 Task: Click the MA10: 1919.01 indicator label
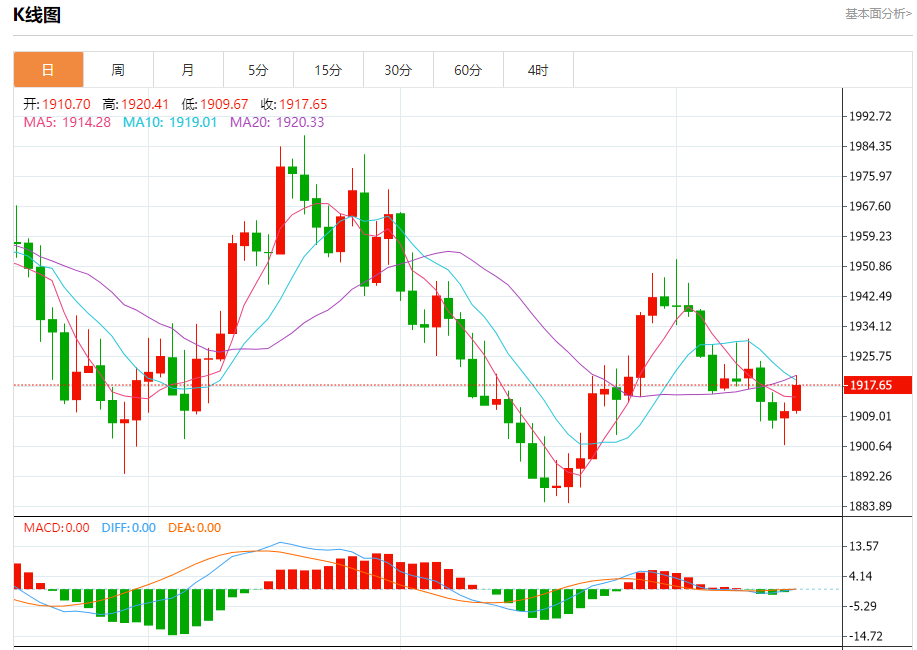point(170,122)
